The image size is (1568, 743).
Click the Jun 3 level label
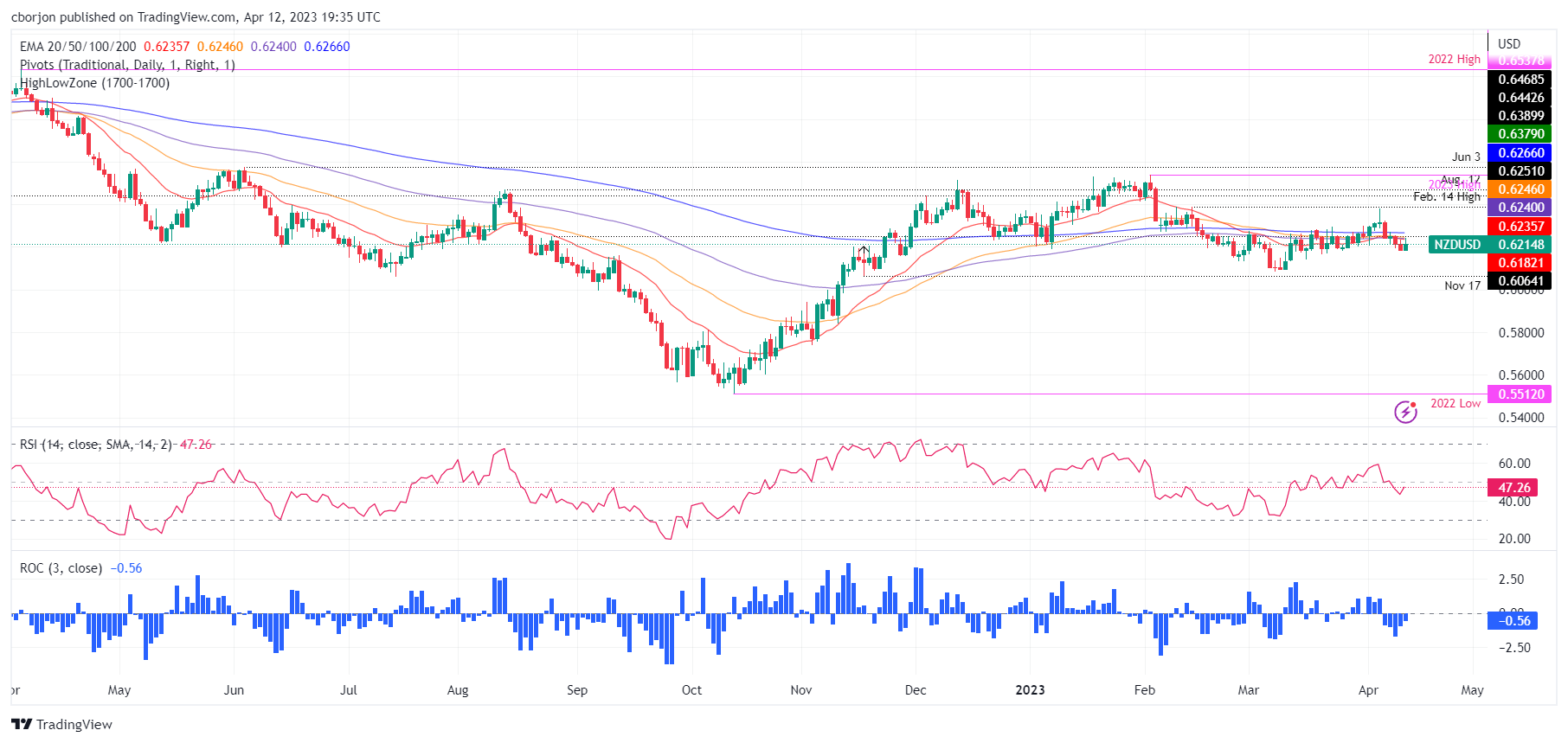[x=1466, y=157]
